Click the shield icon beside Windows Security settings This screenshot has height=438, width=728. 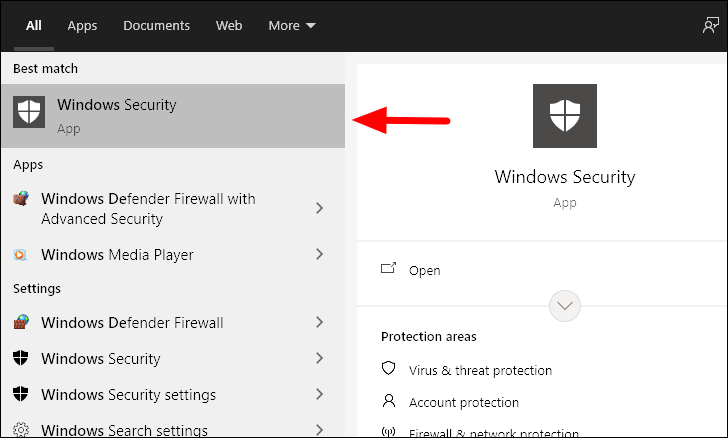pyautogui.click(x=20, y=394)
